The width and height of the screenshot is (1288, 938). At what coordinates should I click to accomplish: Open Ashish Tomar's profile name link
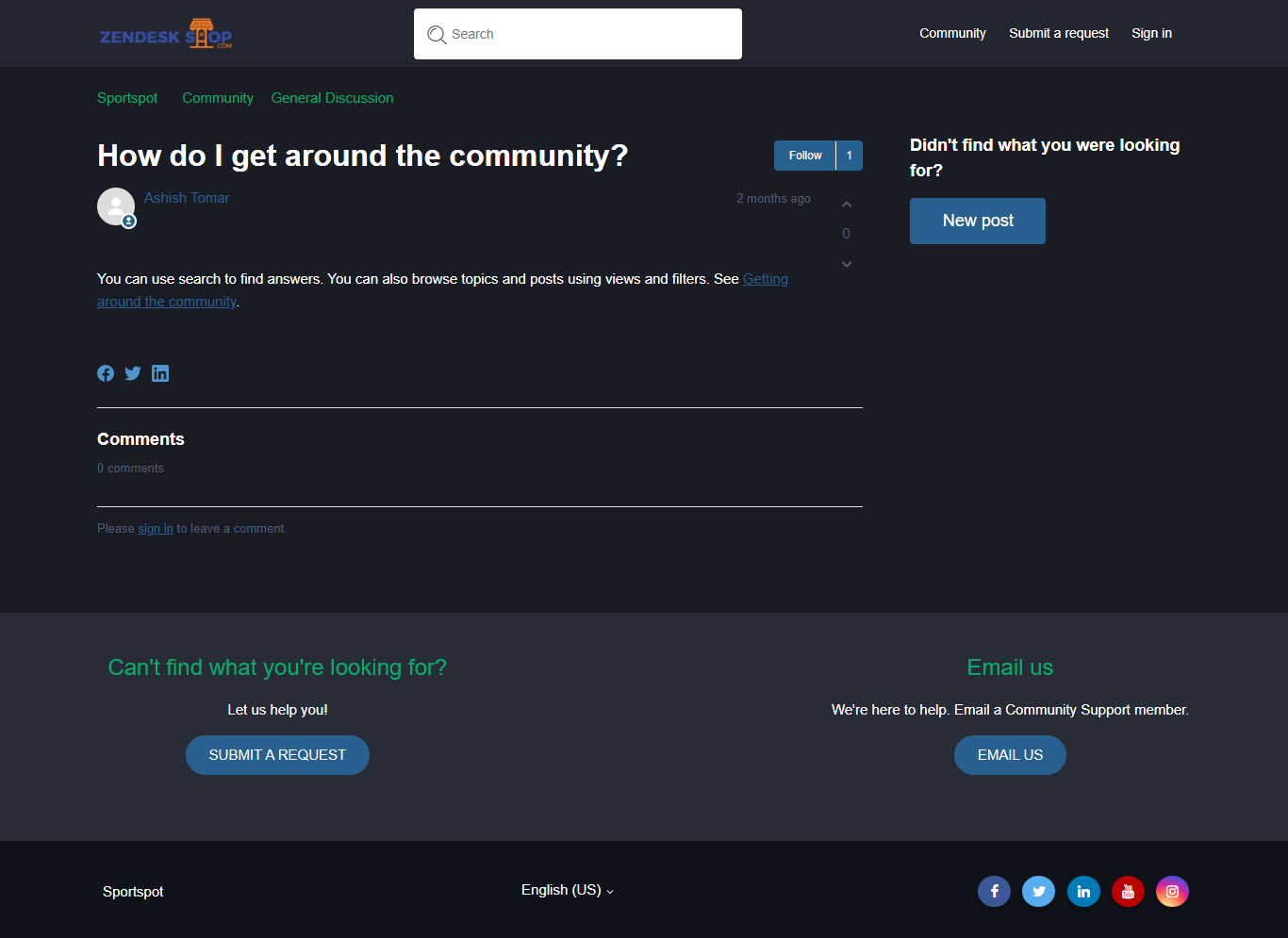[187, 198]
